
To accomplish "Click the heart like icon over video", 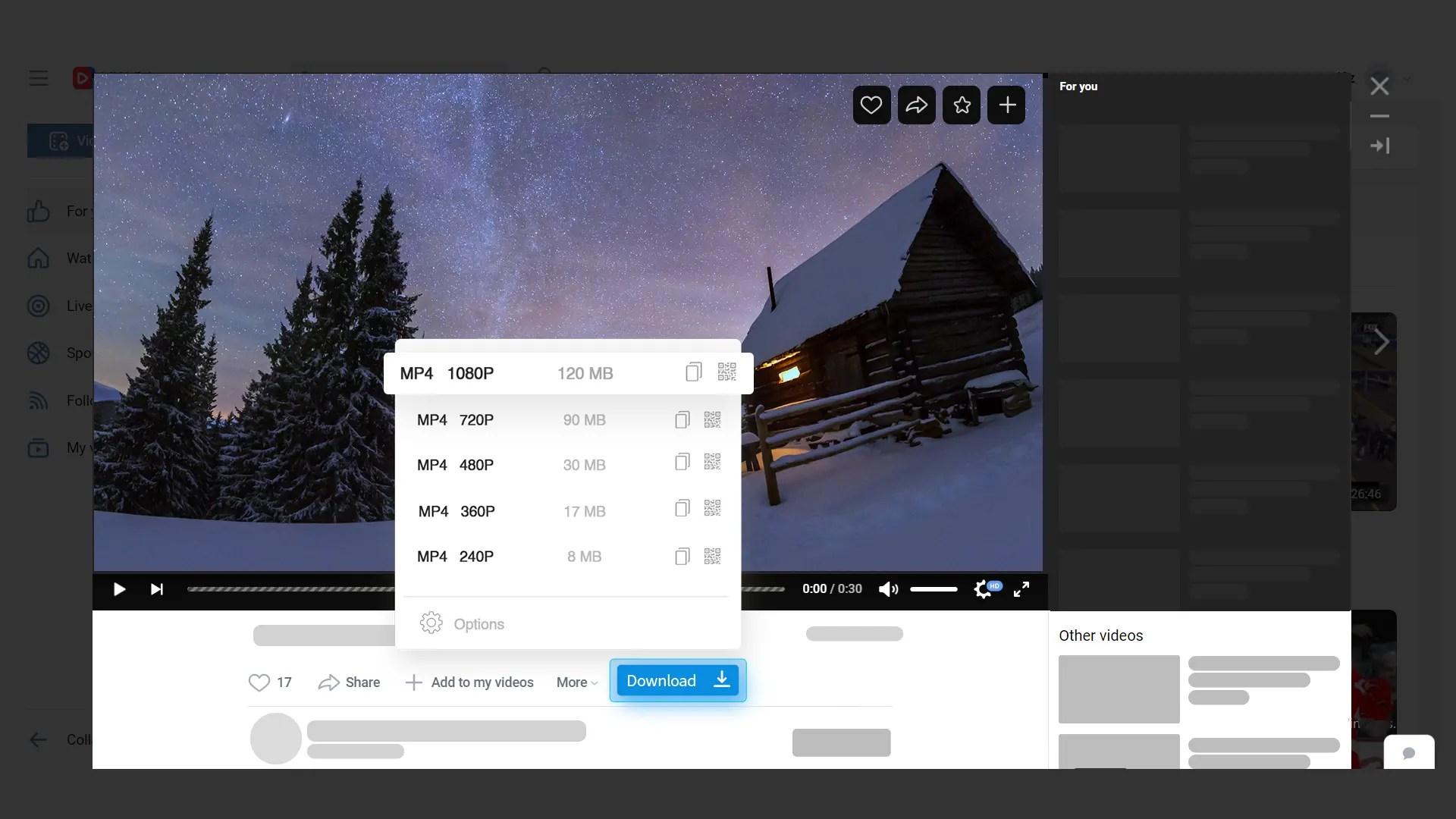I will click(x=871, y=105).
